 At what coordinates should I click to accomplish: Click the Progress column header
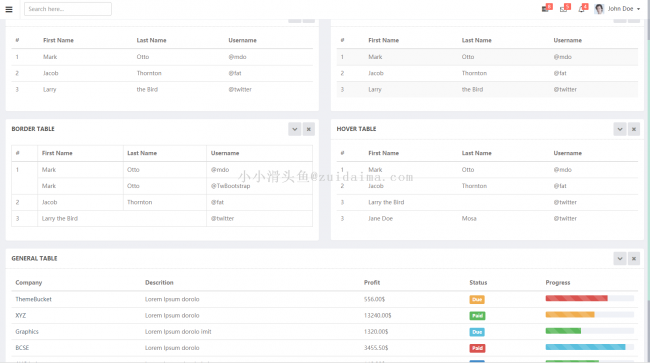558,283
